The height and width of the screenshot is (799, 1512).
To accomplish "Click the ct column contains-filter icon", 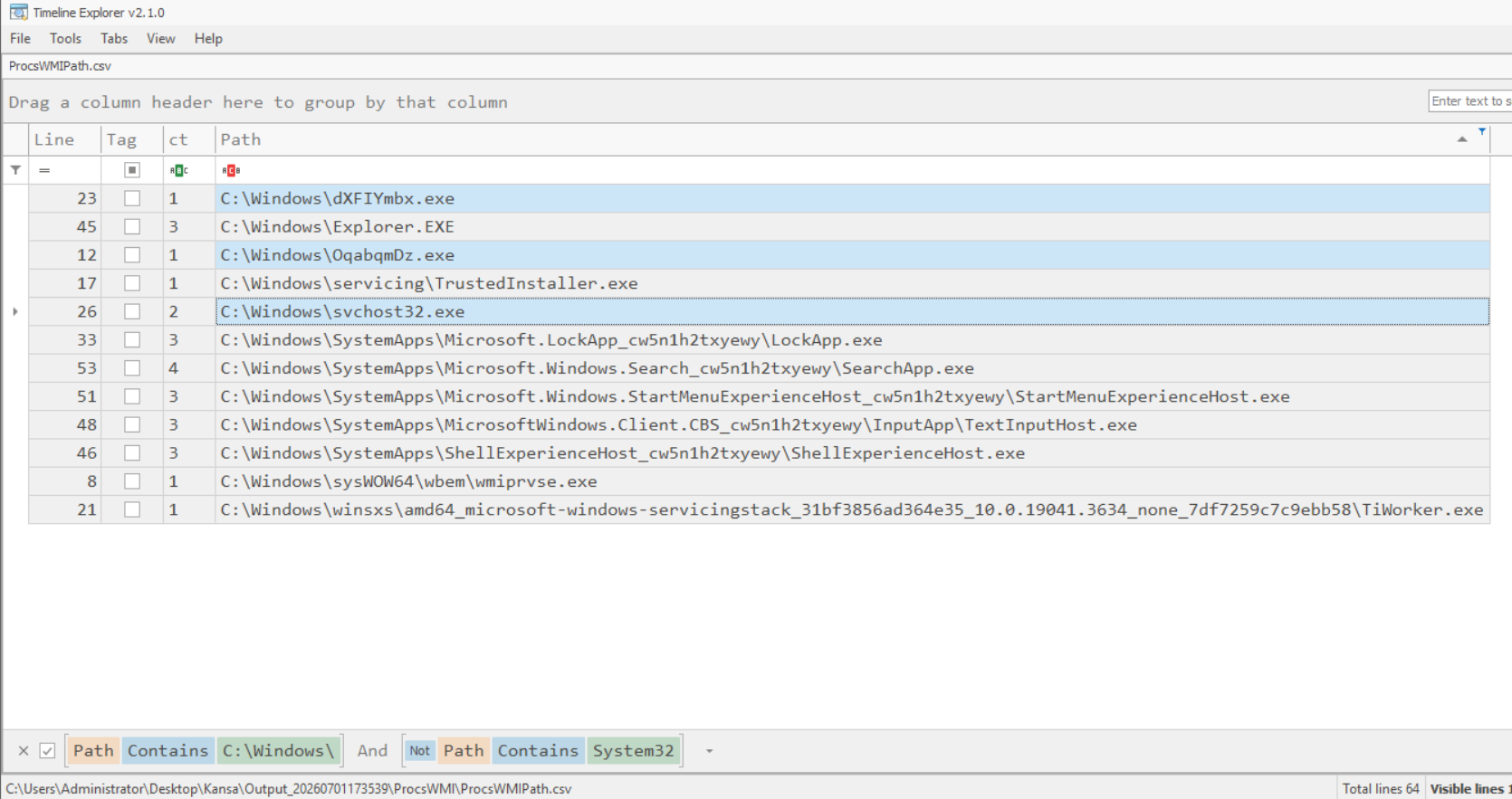I will pos(178,170).
